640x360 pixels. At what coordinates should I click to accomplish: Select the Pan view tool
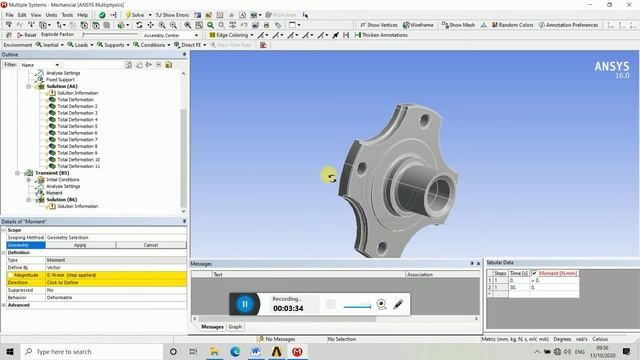(151, 25)
